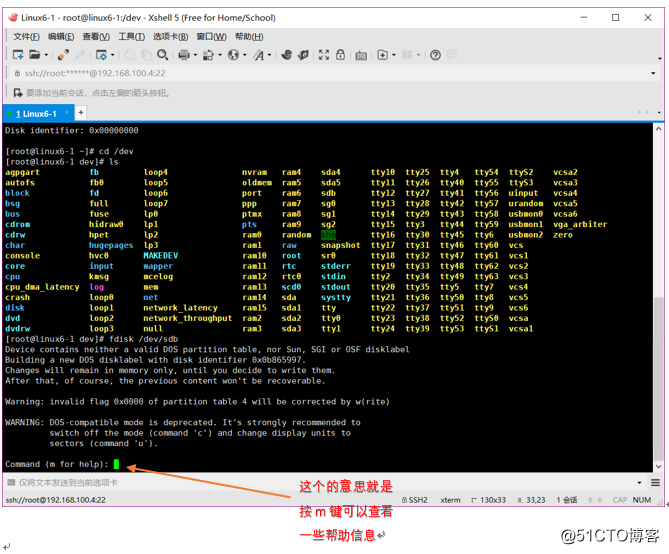Screen dimensions: 669x554
Task: Click the address bar lock icon
Action: click(17, 73)
